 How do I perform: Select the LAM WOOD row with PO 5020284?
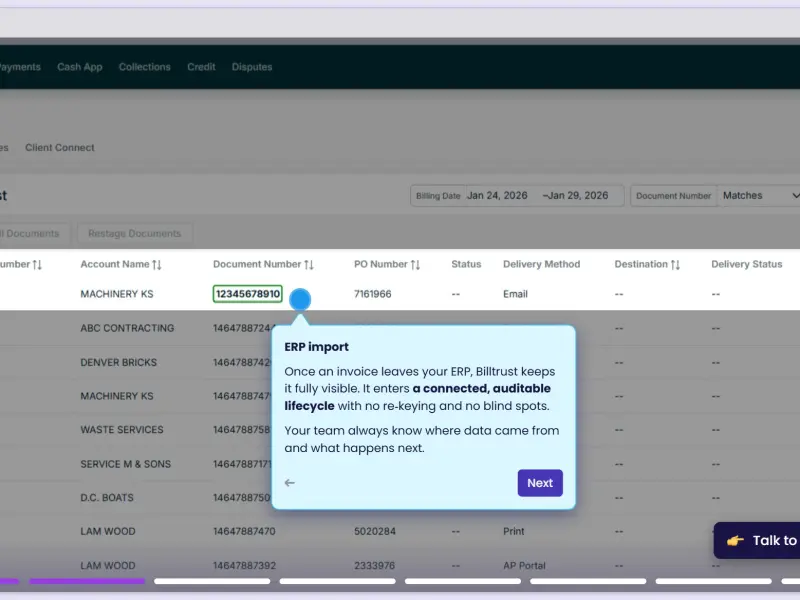point(400,531)
